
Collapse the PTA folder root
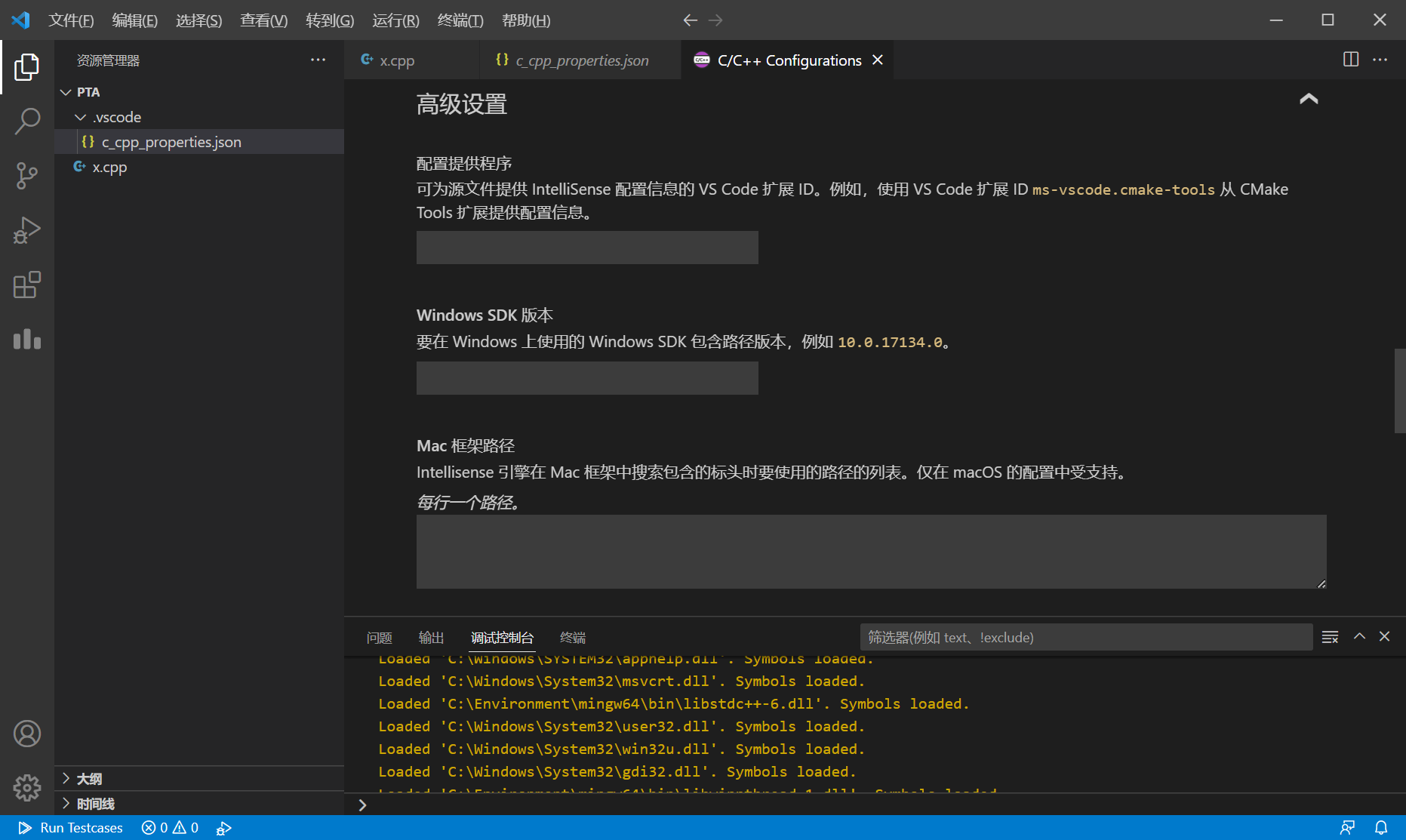199,92
